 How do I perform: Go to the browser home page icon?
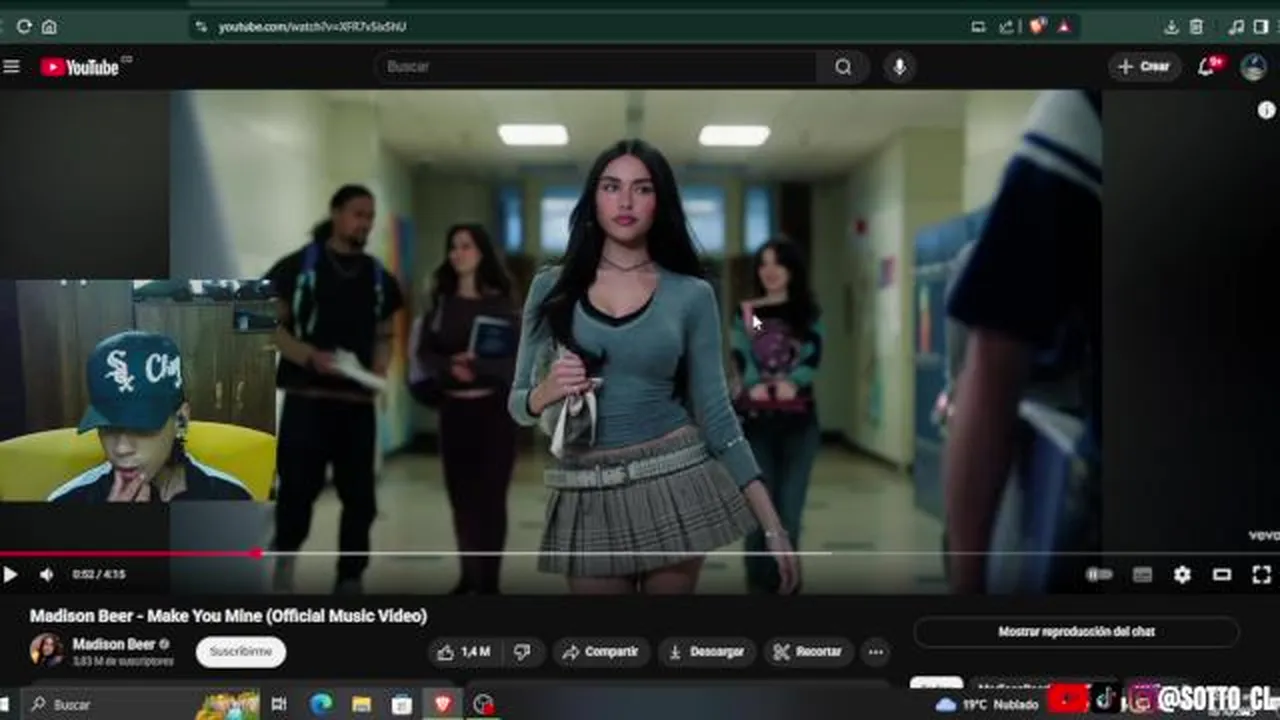(x=49, y=27)
